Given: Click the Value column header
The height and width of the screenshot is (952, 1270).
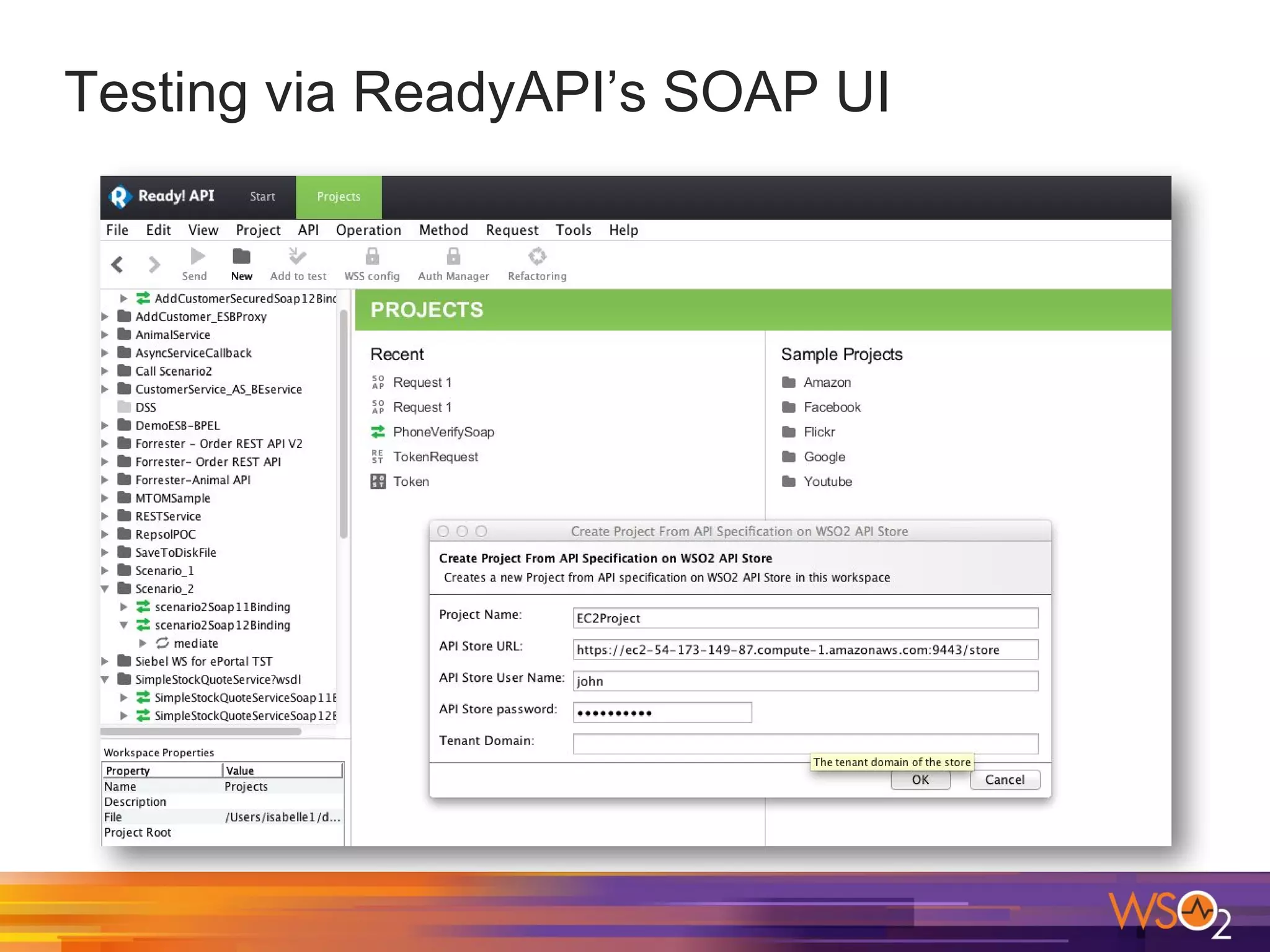Looking at the screenshot, I should tap(282, 770).
